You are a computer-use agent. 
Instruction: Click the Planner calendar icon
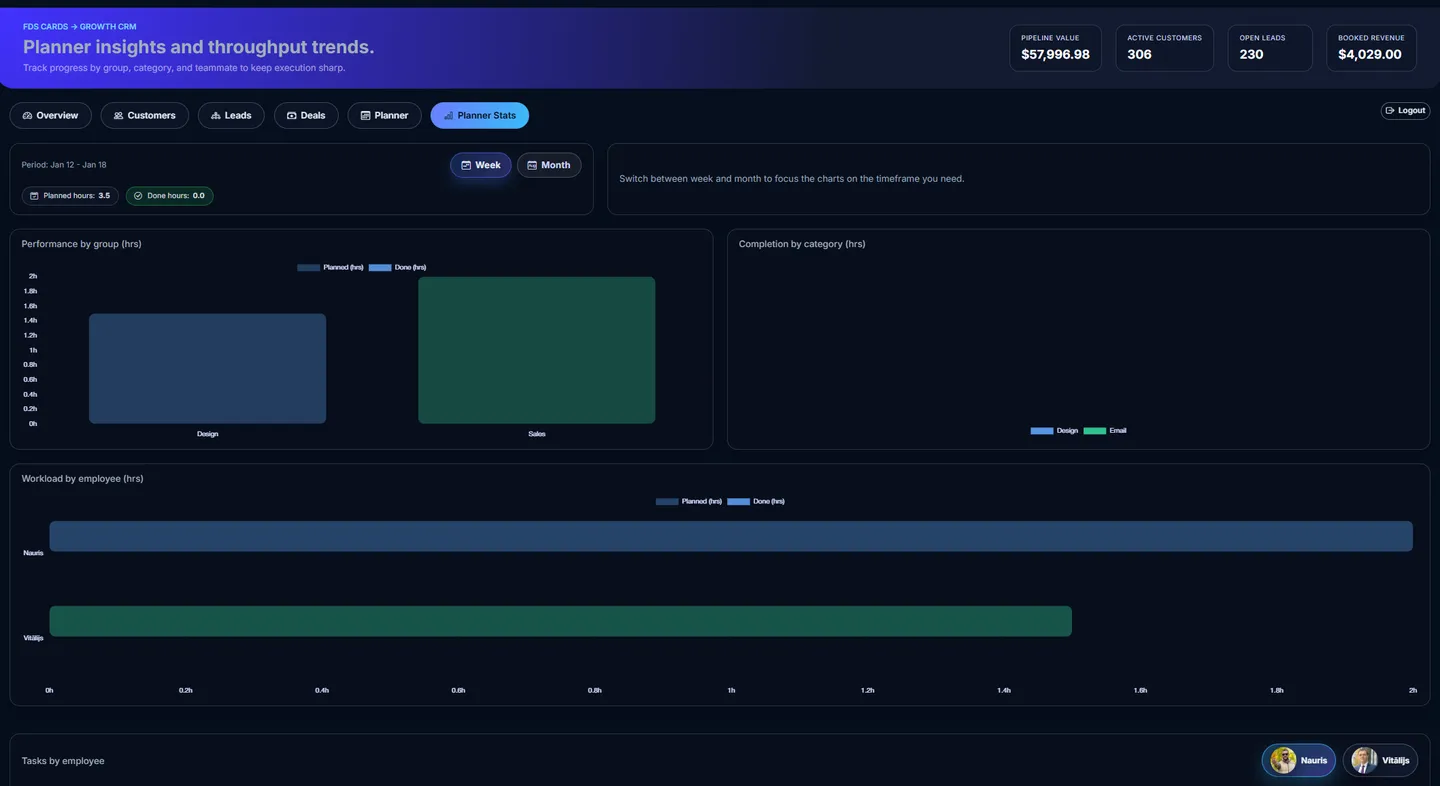coord(365,116)
